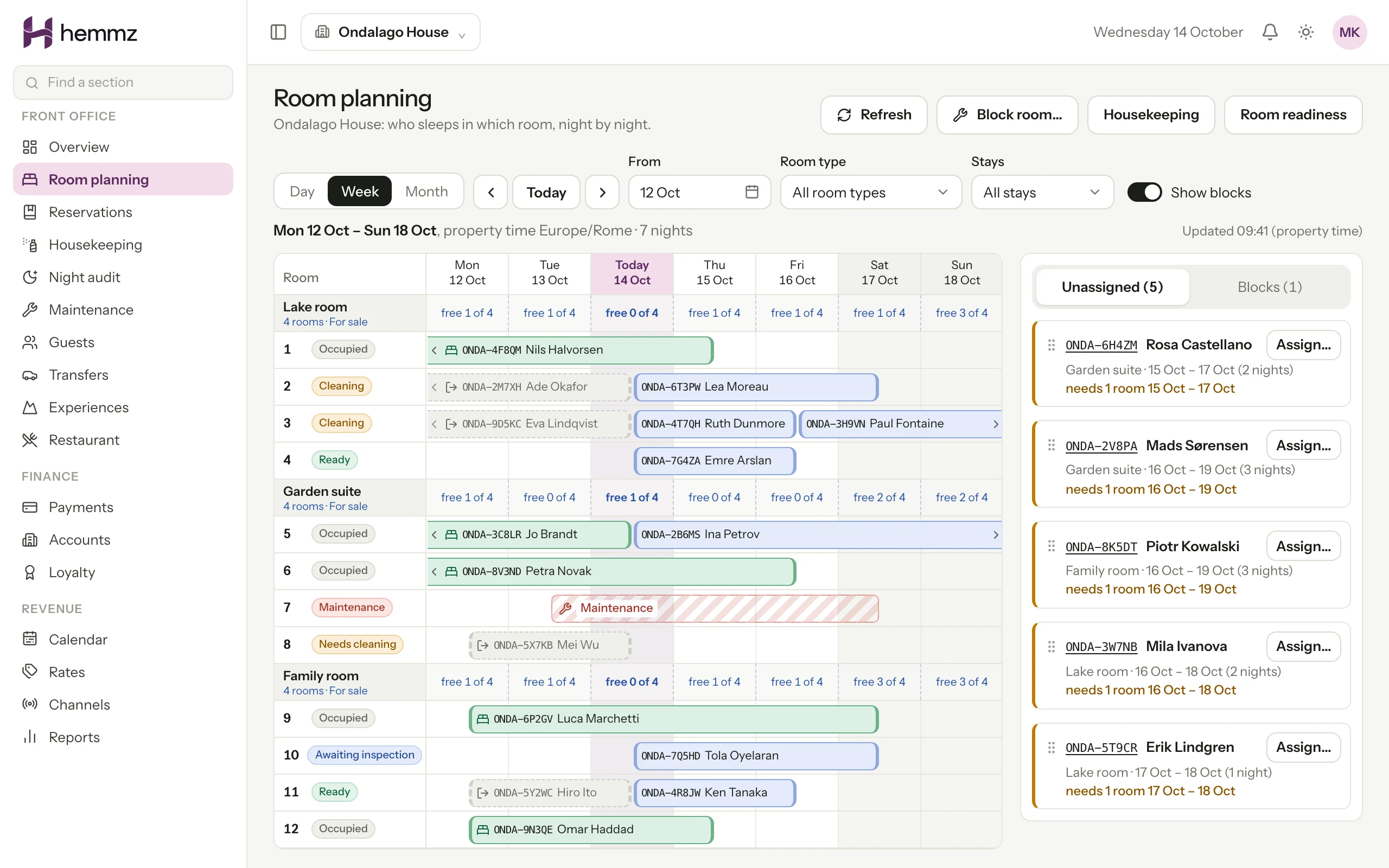
Task: Advance to next week arrow
Action: pos(602,192)
